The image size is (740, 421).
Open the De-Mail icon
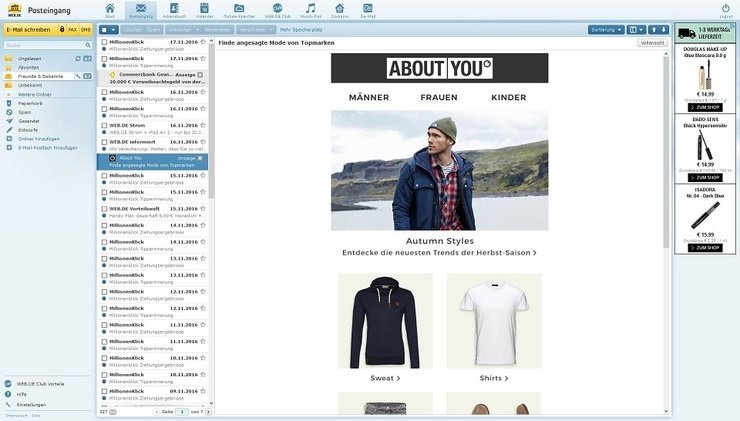pyautogui.click(x=368, y=8)
